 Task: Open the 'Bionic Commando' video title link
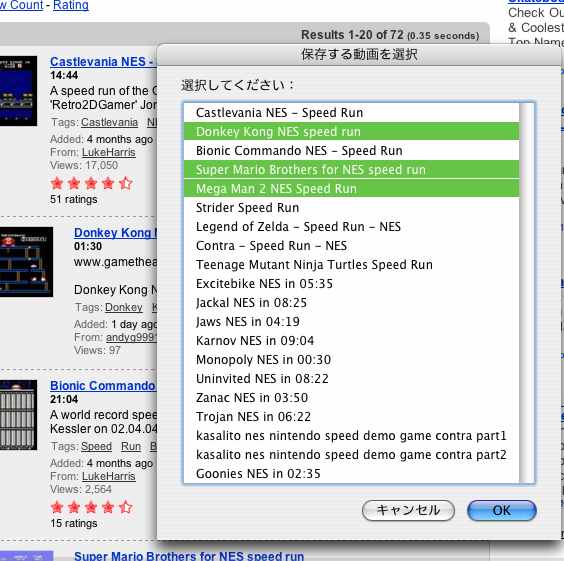(x=103, y=386)
